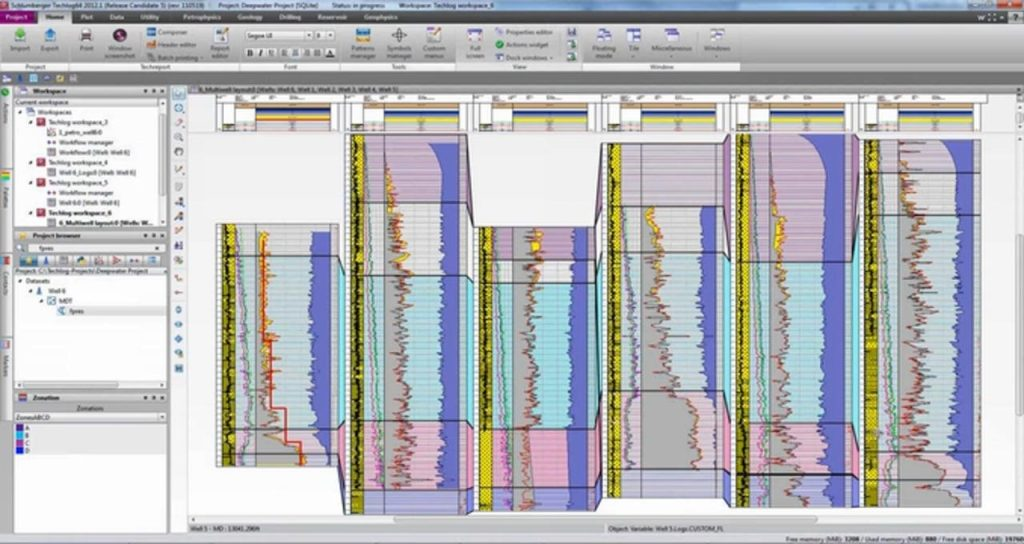Click the Project browser search field
Viewport: 1024px width, 544px height.
coord(95,248)
